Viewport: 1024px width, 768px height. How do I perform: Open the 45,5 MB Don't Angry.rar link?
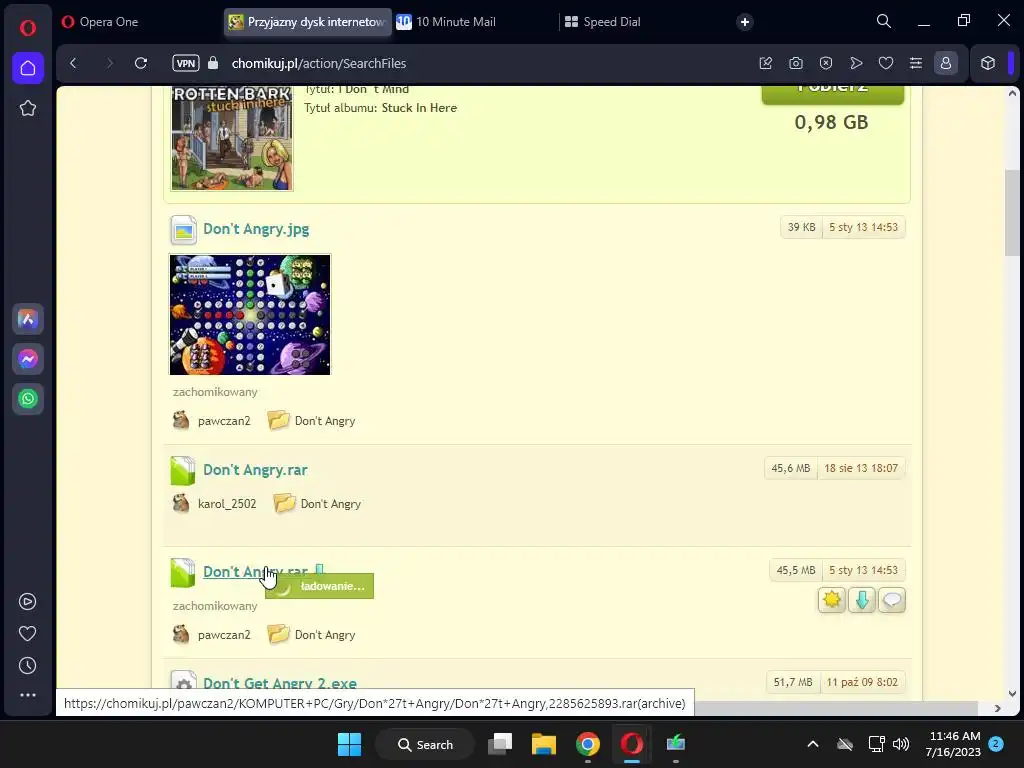pos(255,571)
